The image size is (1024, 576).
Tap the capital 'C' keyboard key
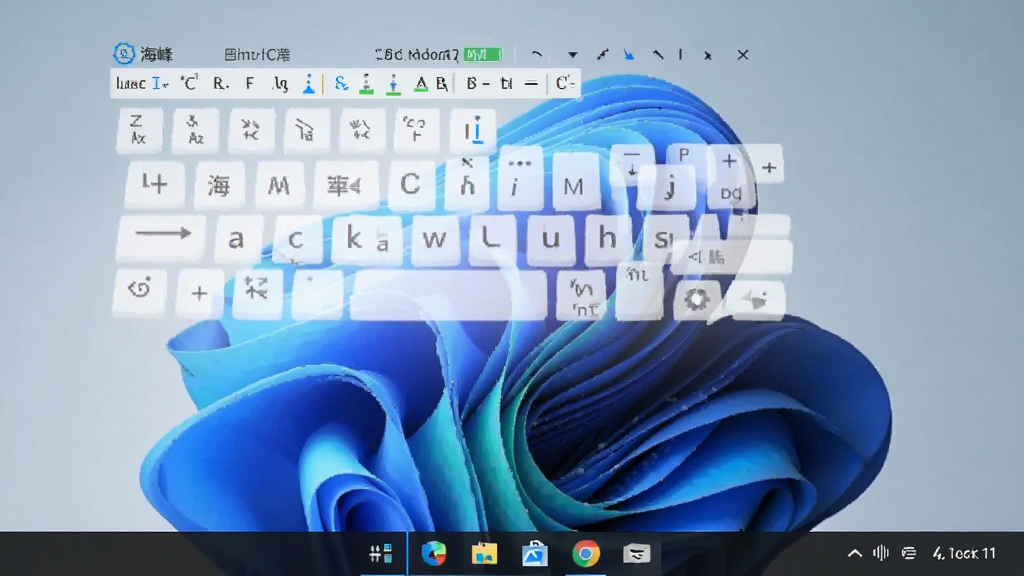(x=410, y=185)
